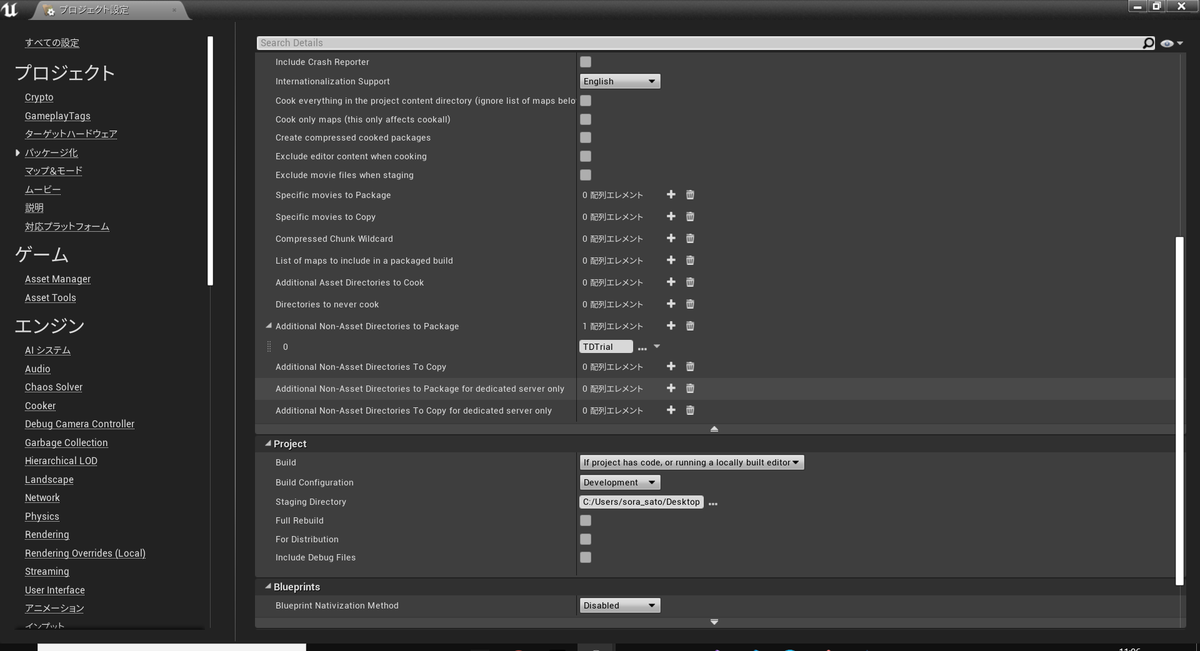Collapse the Project section
This screenshot has height=651, width=1200.
[268, 444]
